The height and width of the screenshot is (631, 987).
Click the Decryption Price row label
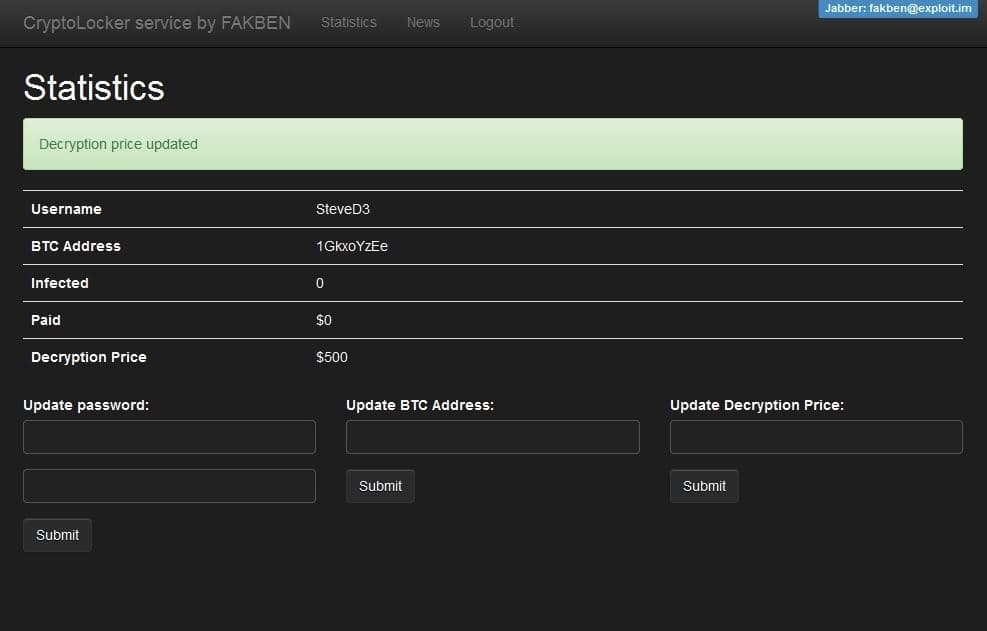click(x=89, y=358)
